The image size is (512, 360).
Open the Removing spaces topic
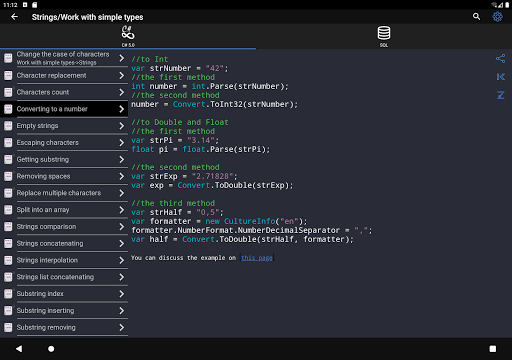click(x=64, y=176)
